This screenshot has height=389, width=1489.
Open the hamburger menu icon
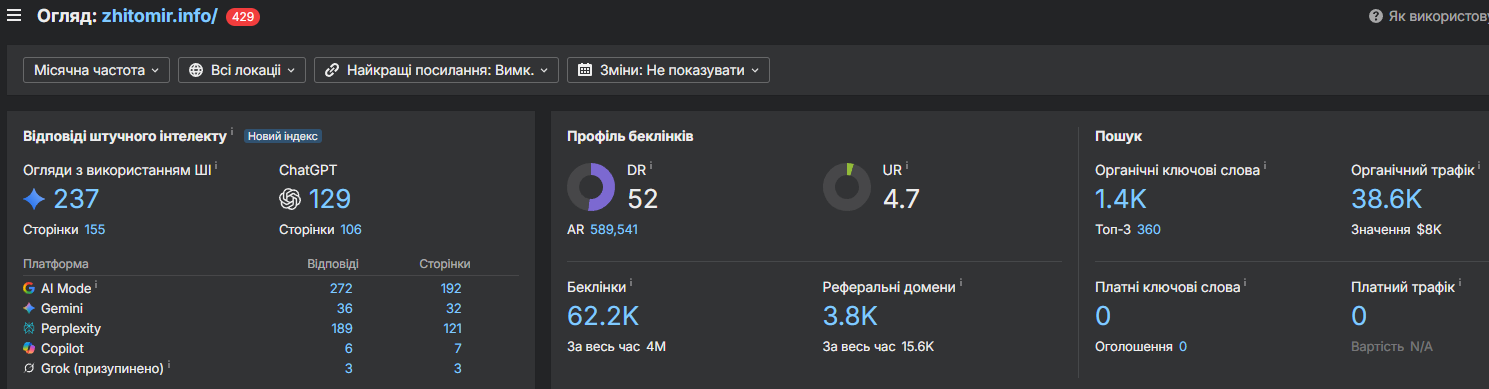(x=14, y=15)
